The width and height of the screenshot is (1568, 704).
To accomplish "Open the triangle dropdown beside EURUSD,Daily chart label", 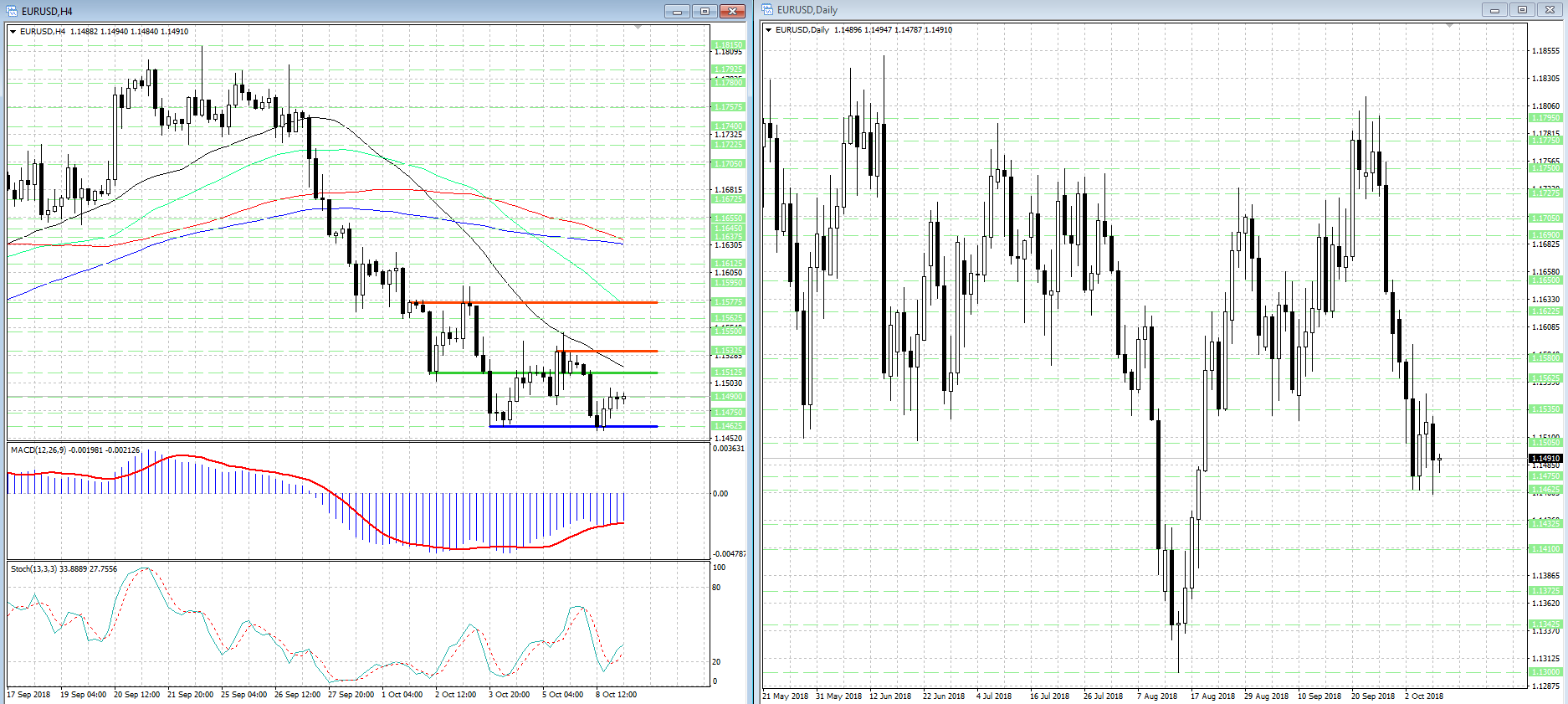I will point(769,30).
